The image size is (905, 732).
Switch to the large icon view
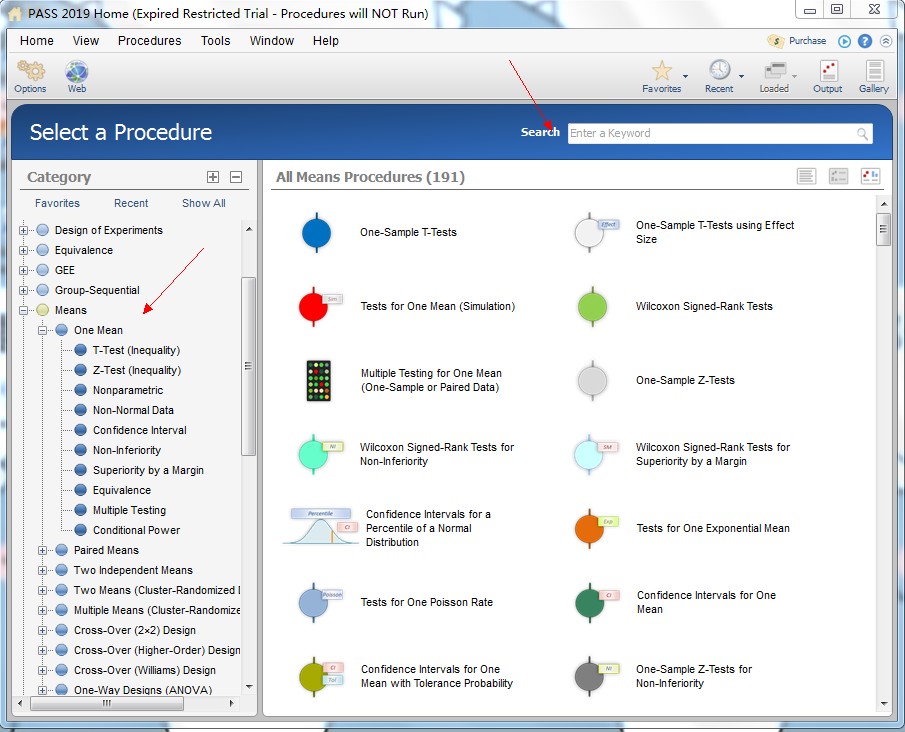coord(869,176)
